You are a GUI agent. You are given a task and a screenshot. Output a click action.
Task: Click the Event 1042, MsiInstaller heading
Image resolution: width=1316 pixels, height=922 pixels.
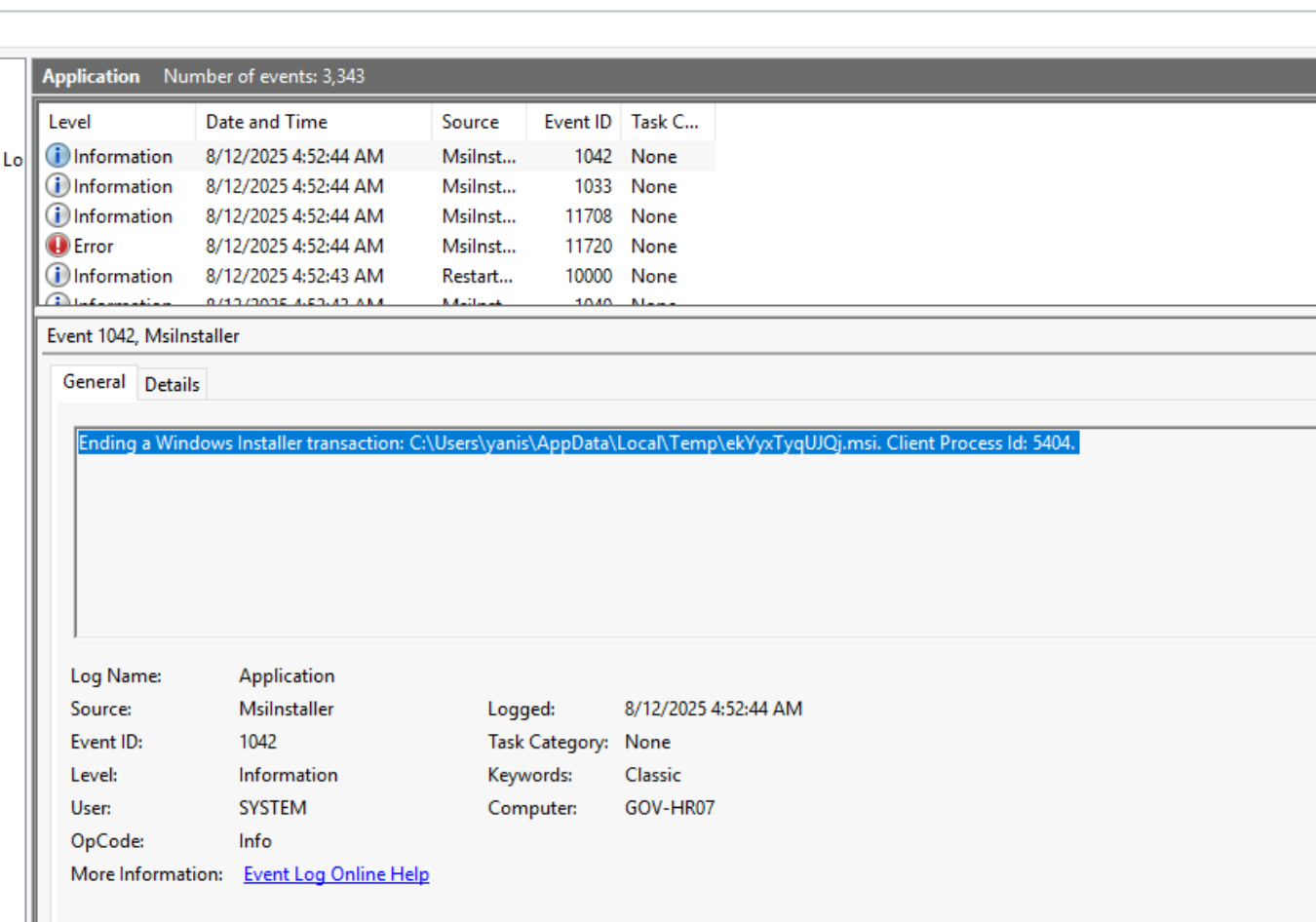(143, 336)
